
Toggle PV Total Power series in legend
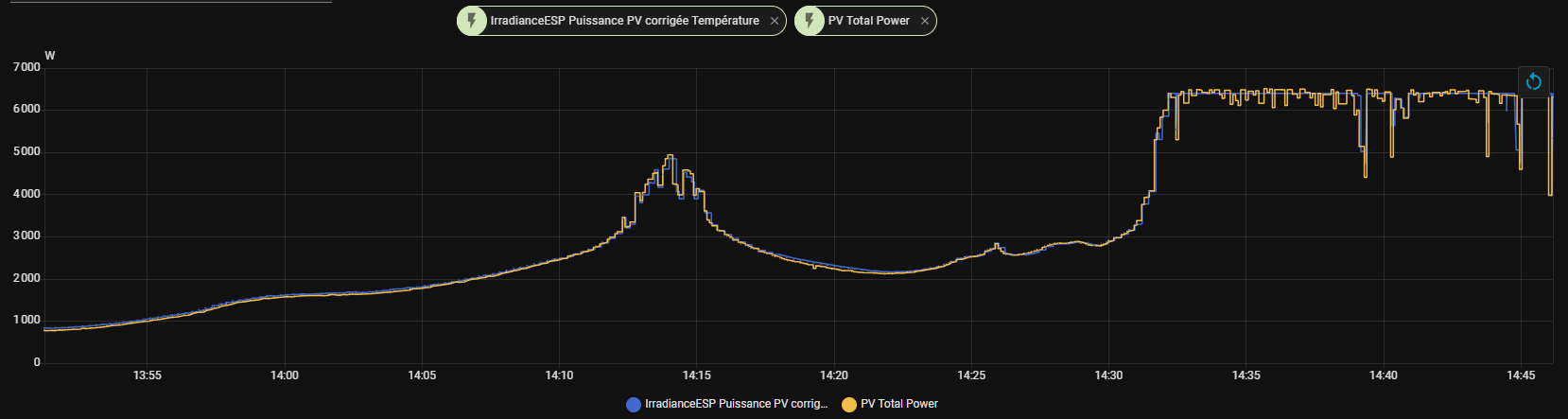(898, 404)
